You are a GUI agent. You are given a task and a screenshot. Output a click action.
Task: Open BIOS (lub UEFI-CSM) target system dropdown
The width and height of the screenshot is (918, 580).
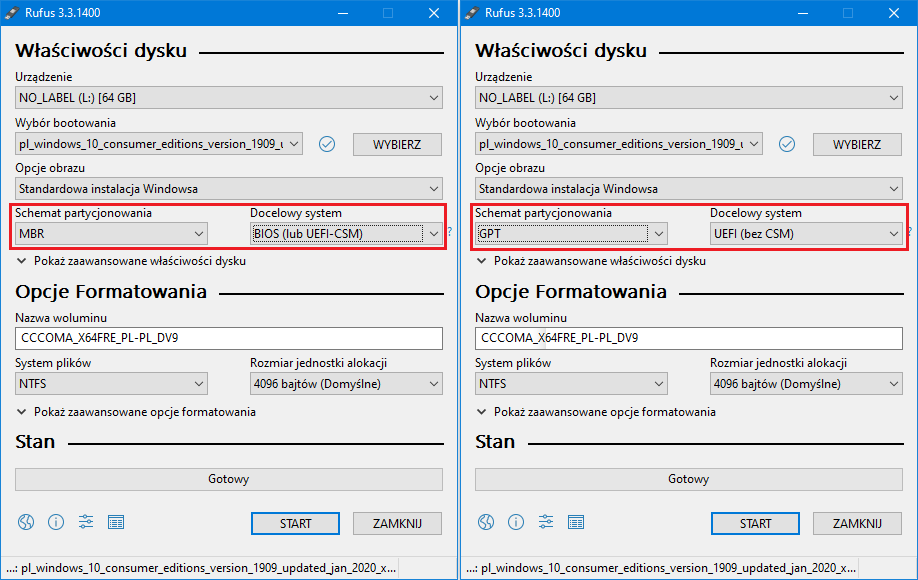(347, 234)
